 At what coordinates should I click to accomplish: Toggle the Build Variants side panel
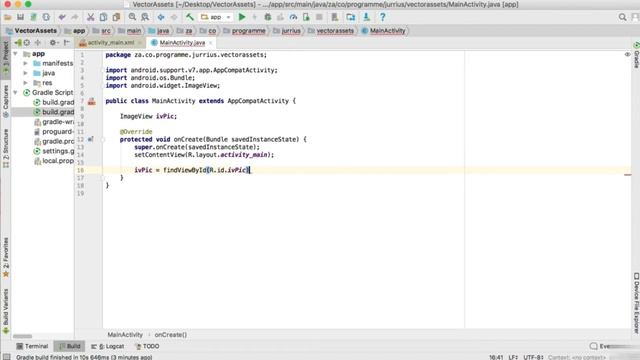click(5, 311)
